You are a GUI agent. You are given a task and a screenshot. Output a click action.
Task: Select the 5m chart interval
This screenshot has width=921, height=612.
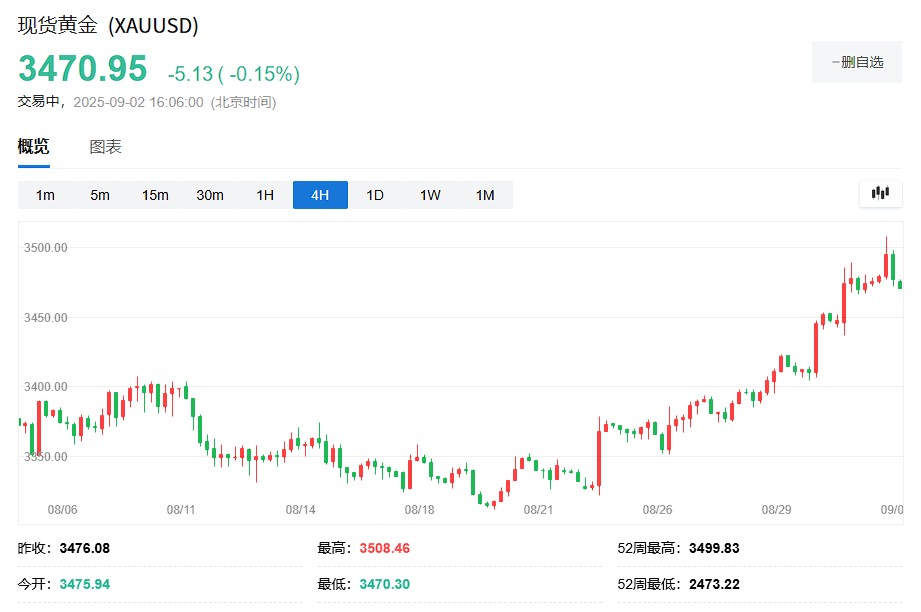pyautogui.click(x=100, y=195)
